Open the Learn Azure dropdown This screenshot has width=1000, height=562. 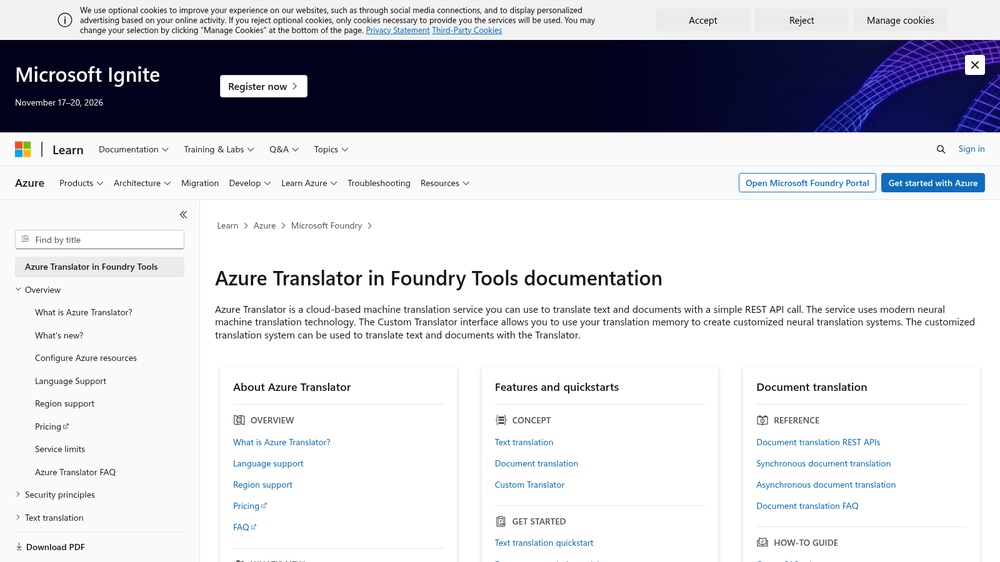(x=309, y=183)
